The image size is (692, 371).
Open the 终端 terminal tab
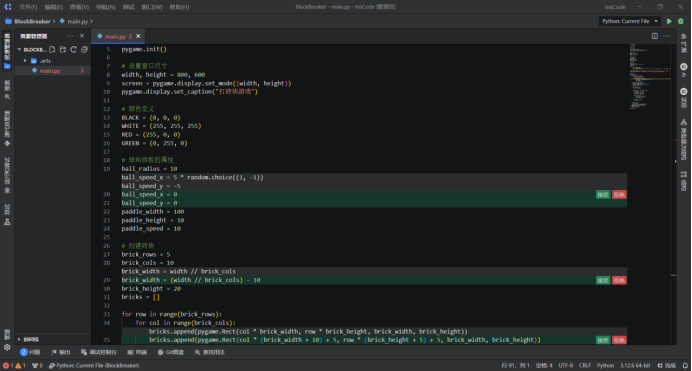(x=137, y=352)
